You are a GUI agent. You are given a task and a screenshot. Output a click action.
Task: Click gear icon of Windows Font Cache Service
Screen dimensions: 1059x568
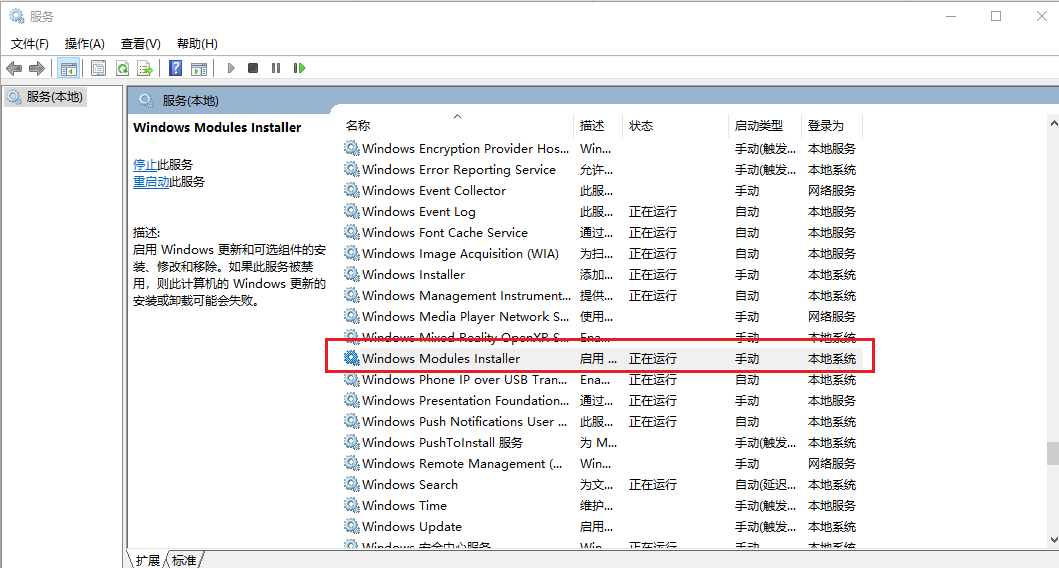pyautogui.click(x=352, y=232)
